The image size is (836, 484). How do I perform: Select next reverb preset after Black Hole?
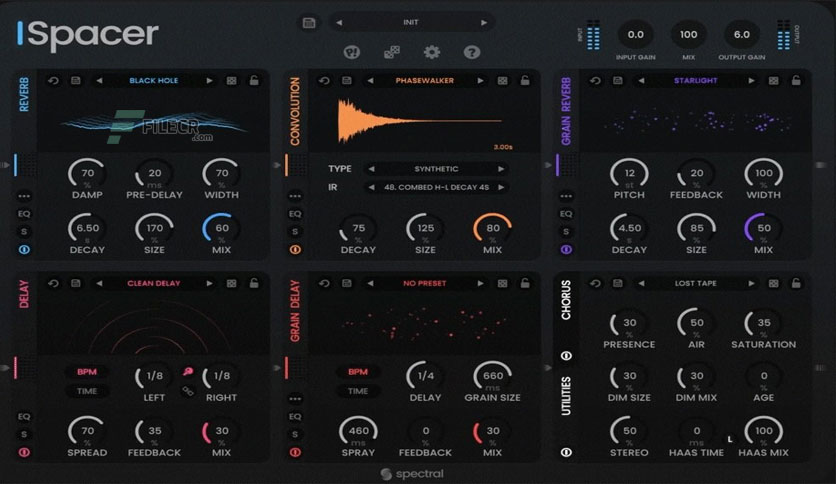pos(210,80)
